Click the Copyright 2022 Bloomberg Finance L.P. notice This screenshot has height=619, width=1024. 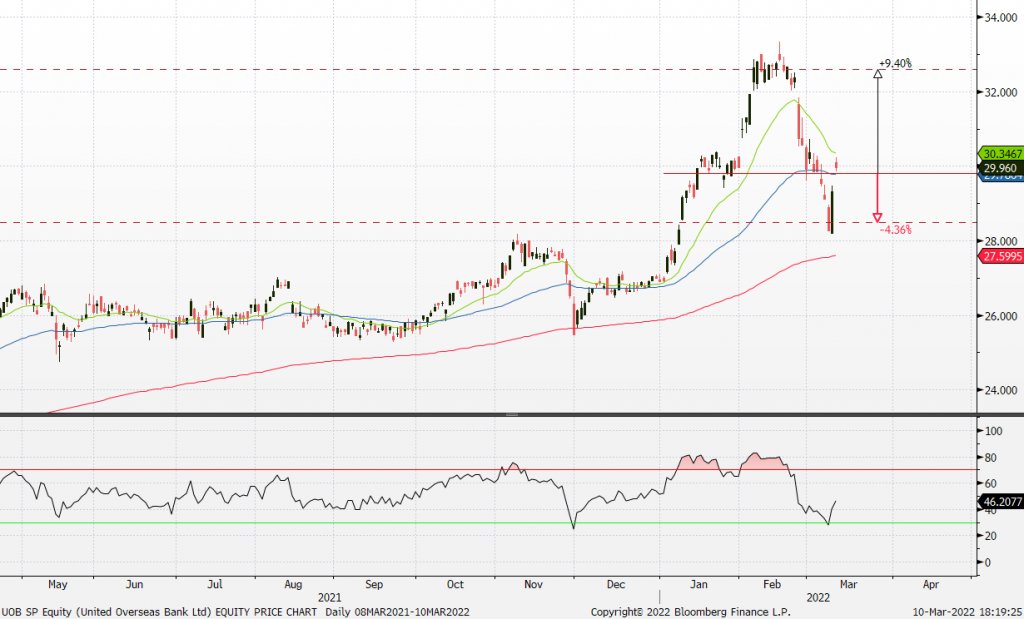tap(690, 612)
